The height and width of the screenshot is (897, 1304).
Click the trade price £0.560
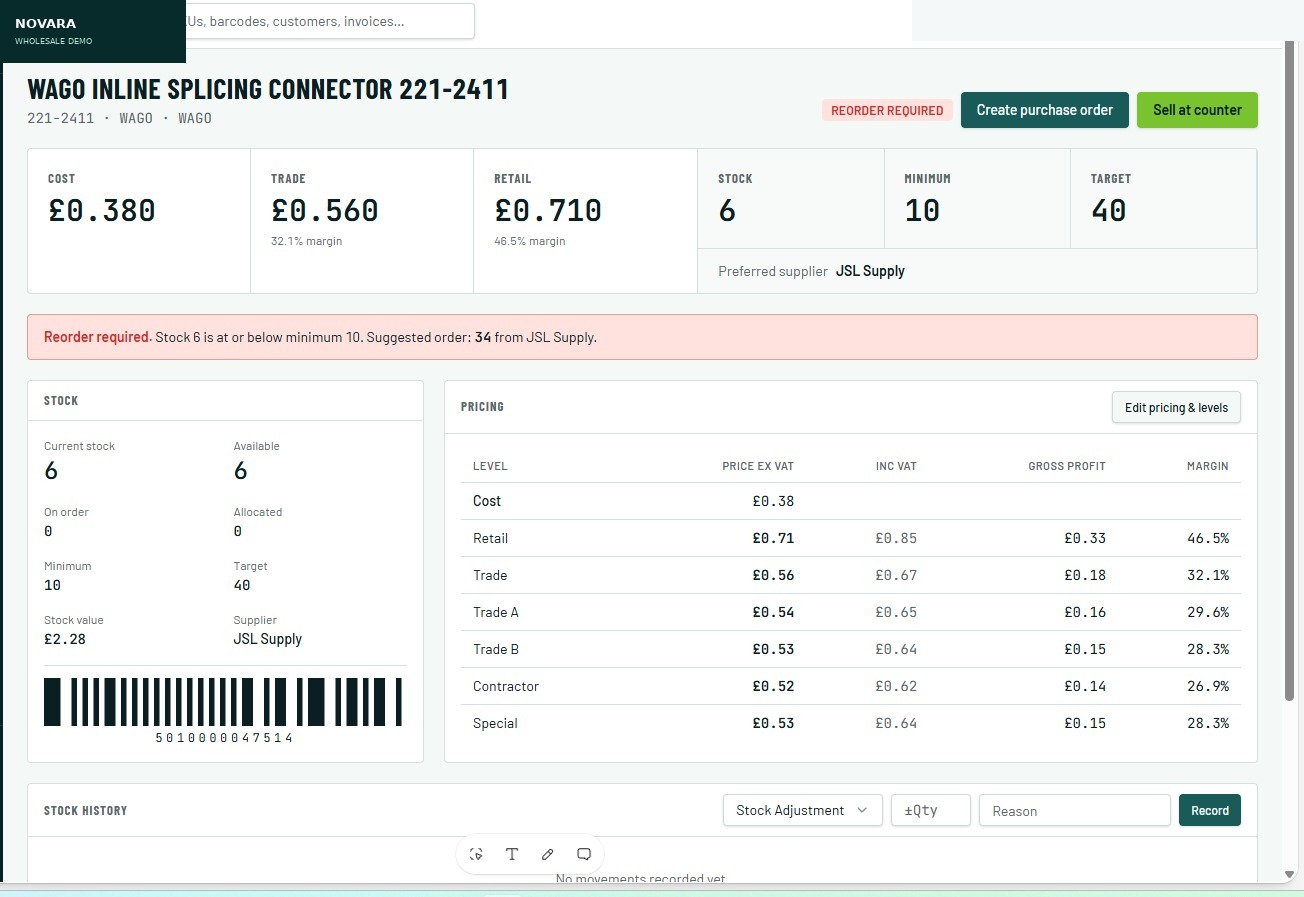(x=325, y=210)
